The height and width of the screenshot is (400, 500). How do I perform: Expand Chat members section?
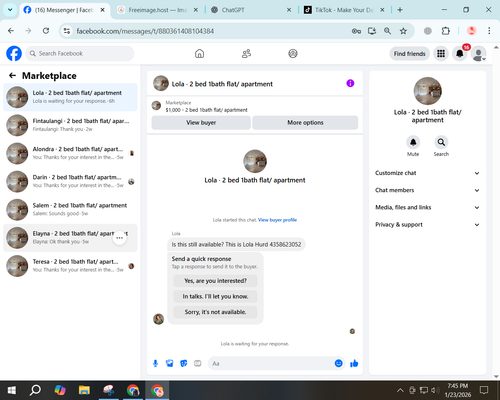click(427, 190)
